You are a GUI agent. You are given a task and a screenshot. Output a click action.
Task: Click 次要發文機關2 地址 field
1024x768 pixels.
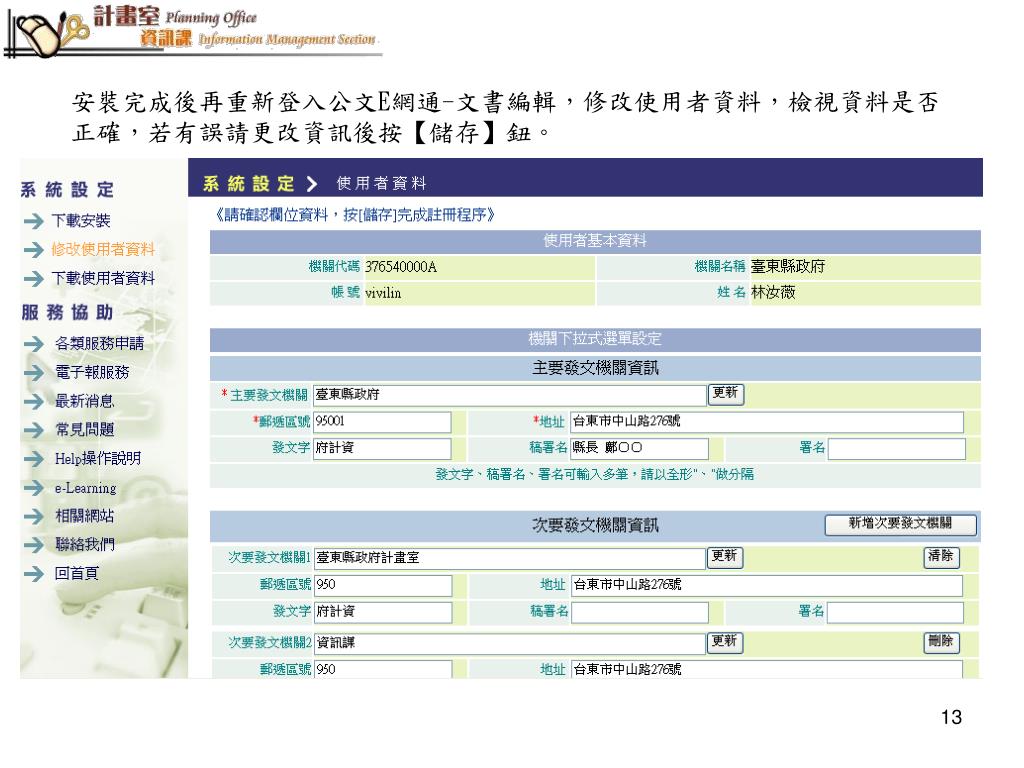pyautogui.click(x=767, y=669)
